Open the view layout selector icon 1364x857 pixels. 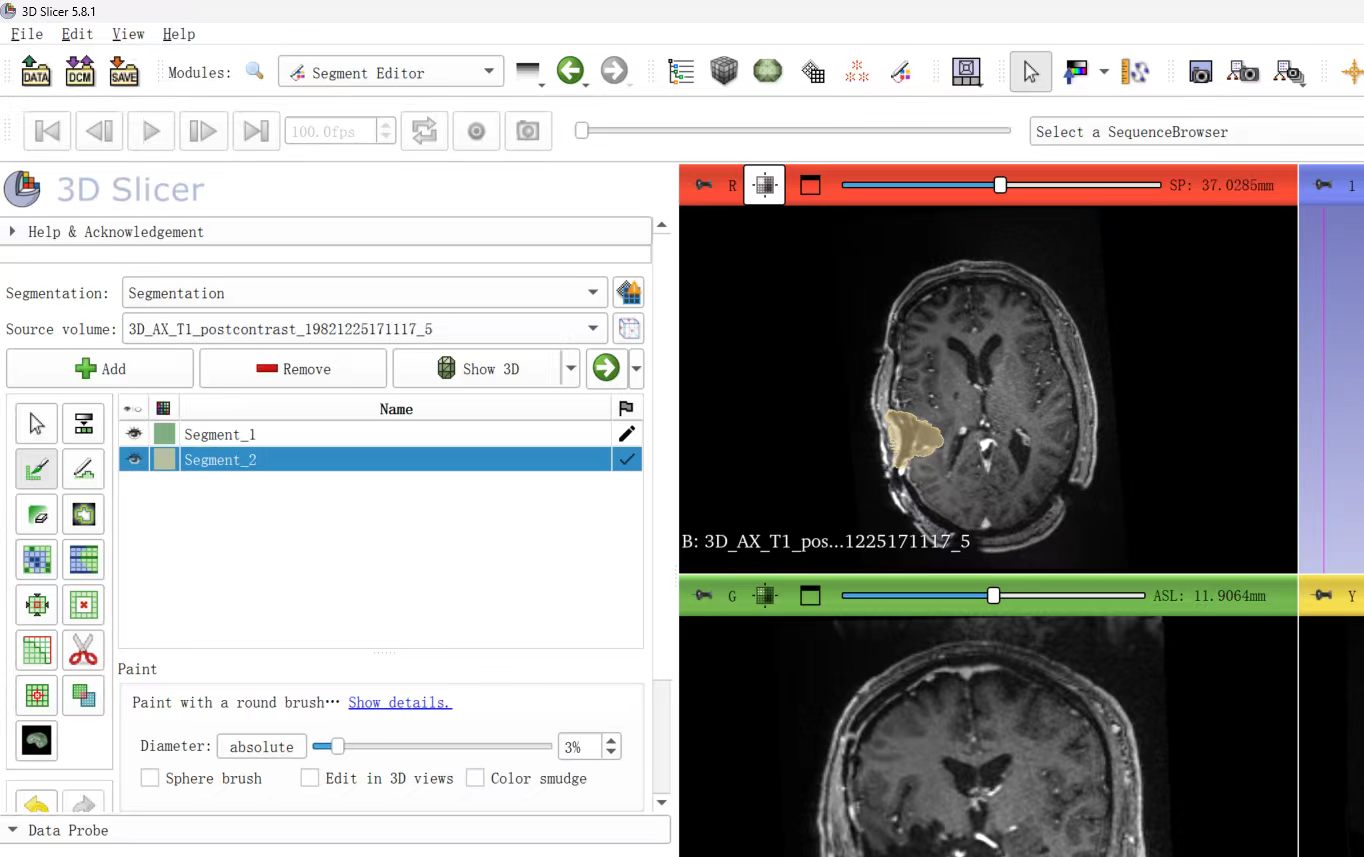tap(966, 72)
